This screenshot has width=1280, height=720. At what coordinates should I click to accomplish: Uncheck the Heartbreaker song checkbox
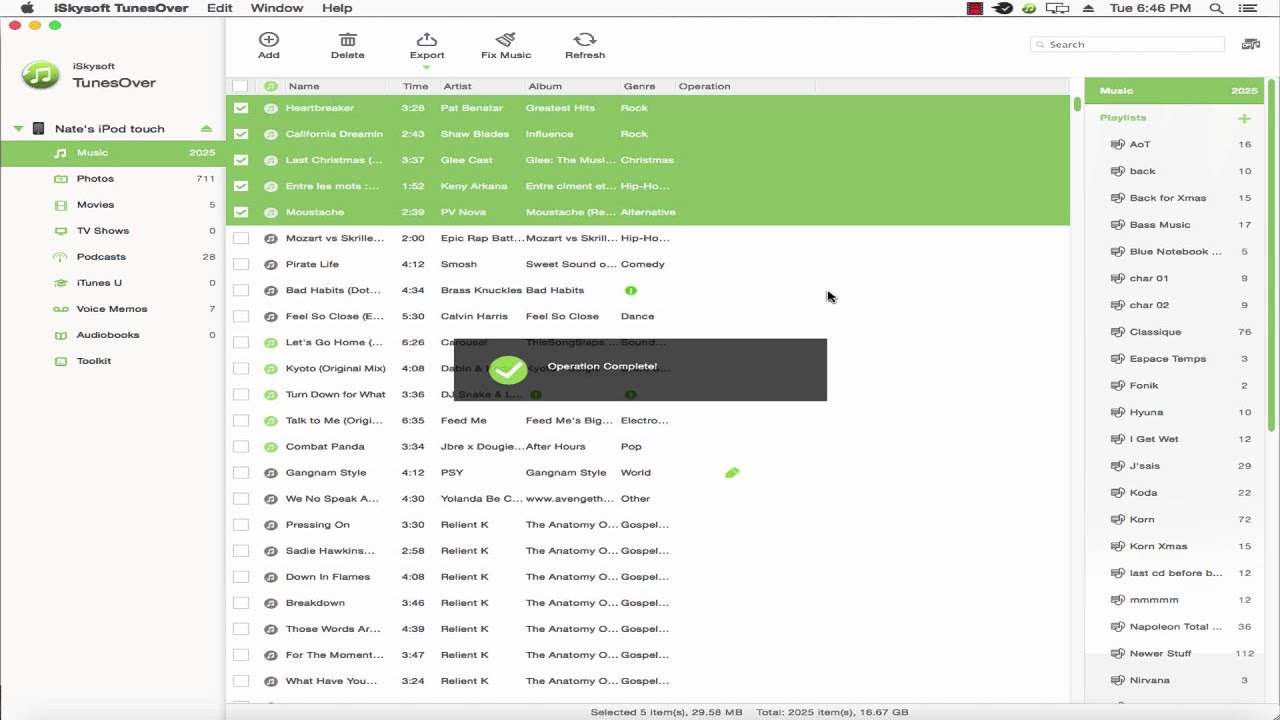(x=241, y=108)
